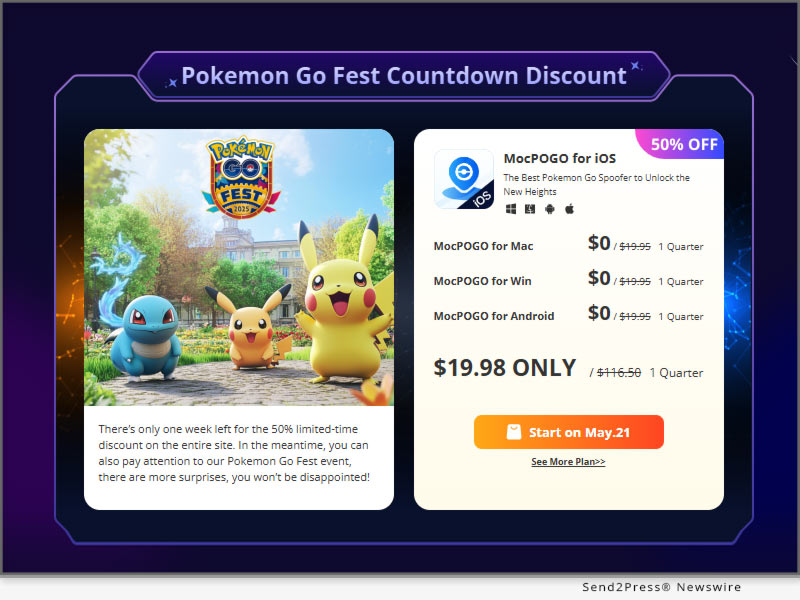Click the shopping bag icon on button

point(514,432)
